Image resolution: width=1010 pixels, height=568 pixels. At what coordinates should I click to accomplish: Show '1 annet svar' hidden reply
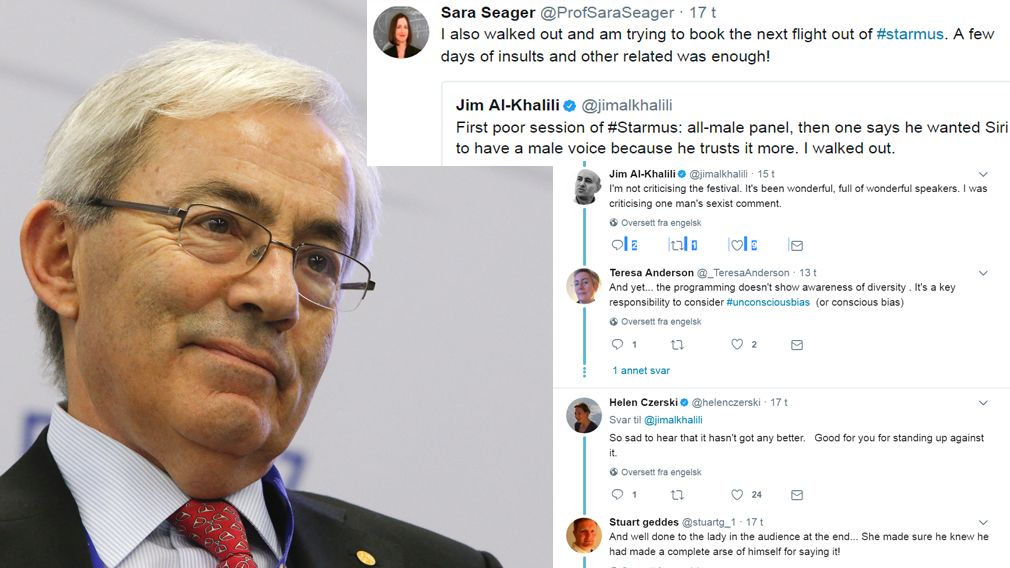[x=641, y=370]
